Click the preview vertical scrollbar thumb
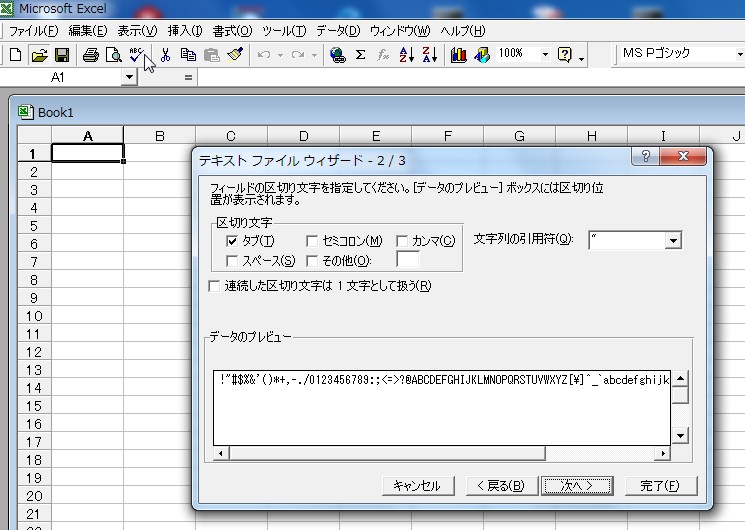This screenshot has height=530, width=745. [680, 395]
